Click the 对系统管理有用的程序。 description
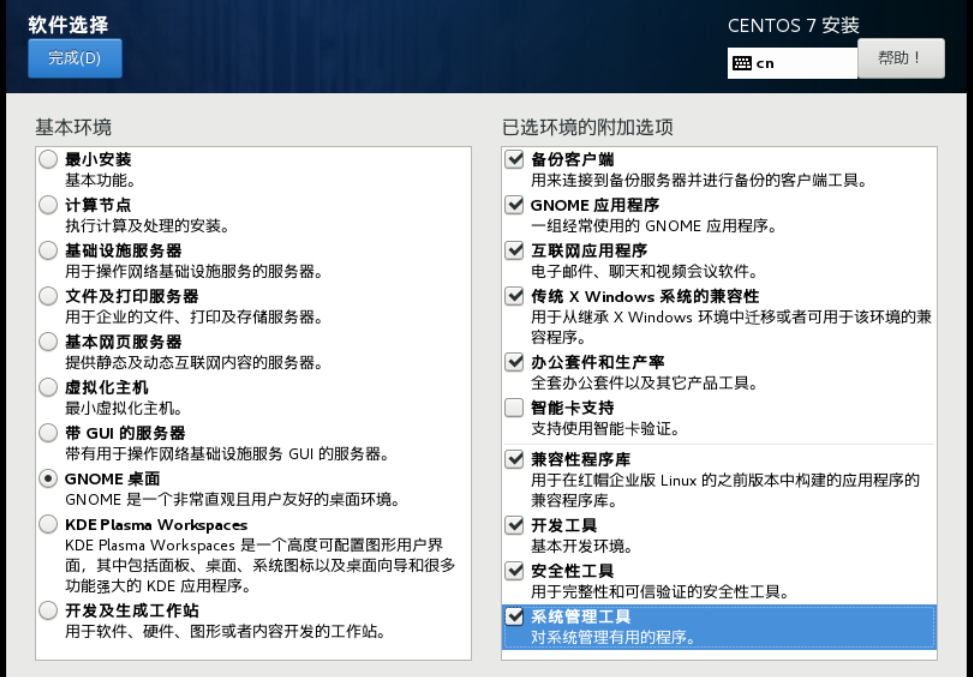The width and height of the screenshot is (973, 677). pos(613,637)
